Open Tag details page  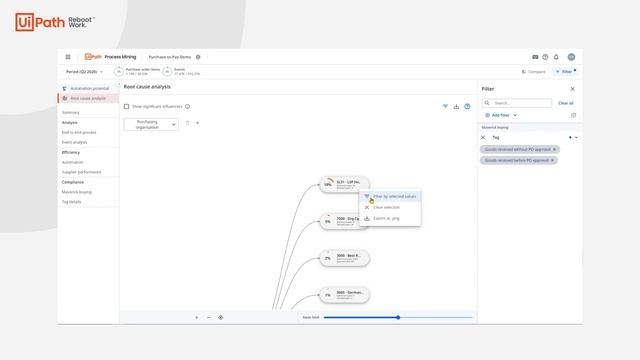71,202
